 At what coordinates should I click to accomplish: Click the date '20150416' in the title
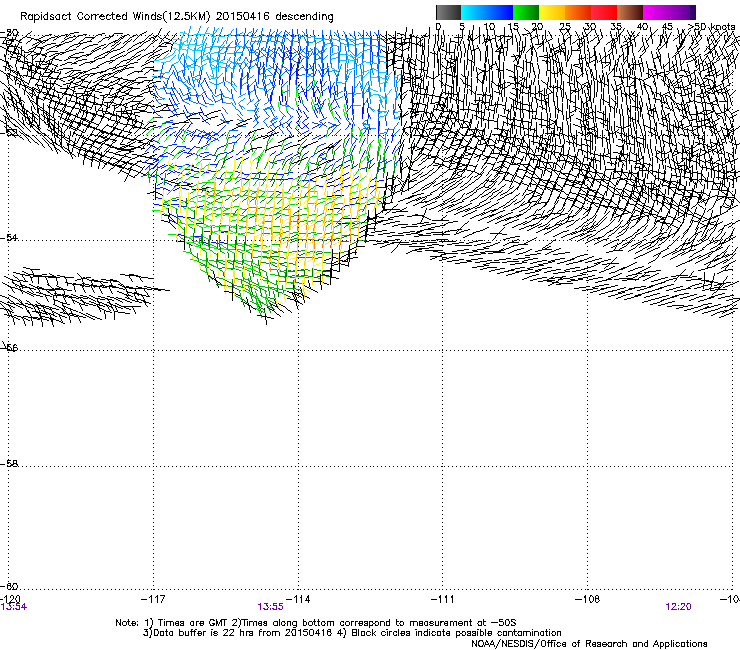pyautogui.click(x=243, y=17)
